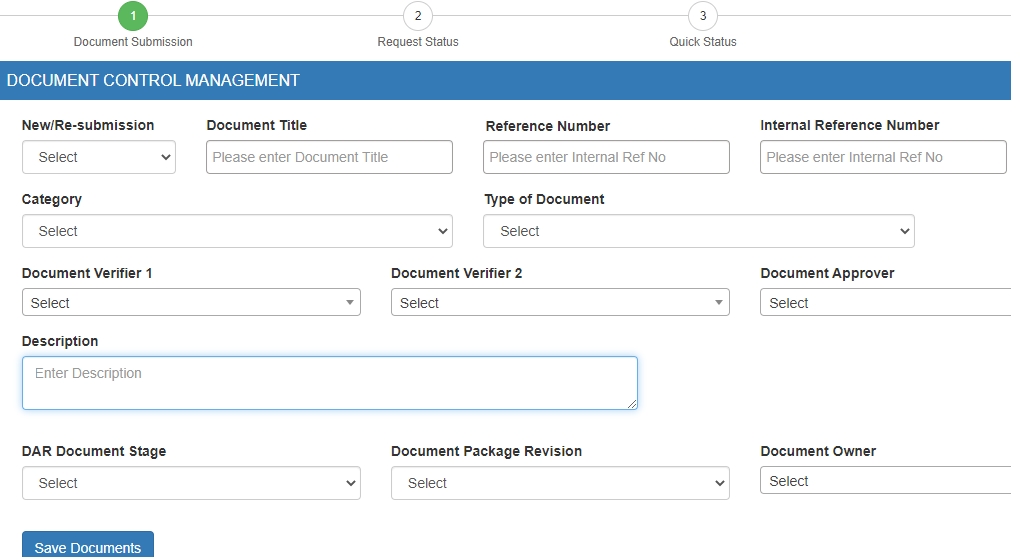Open step 3 Quick Status
1011x557 pixels.
pyautogui.click(x=703, y=16)
